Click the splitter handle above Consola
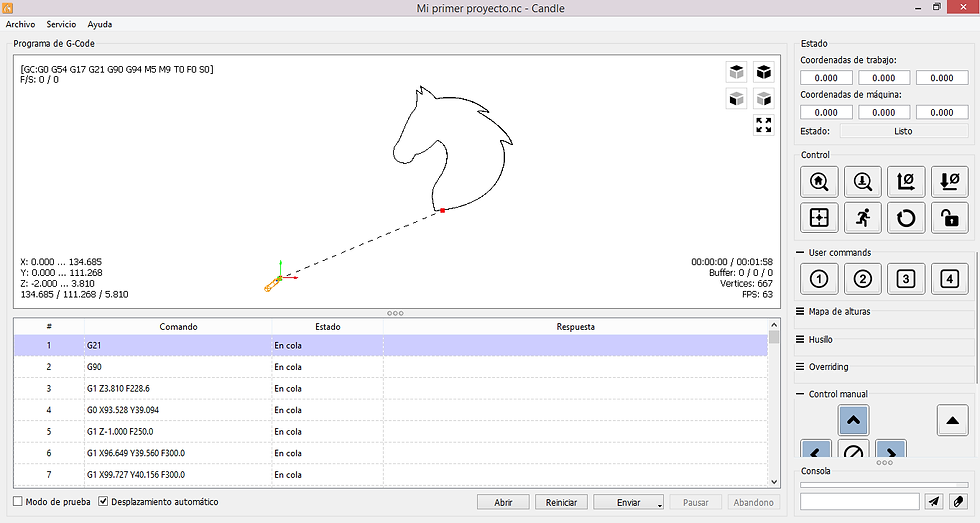This screenshot has width=980, height=523. coord(884,462)
